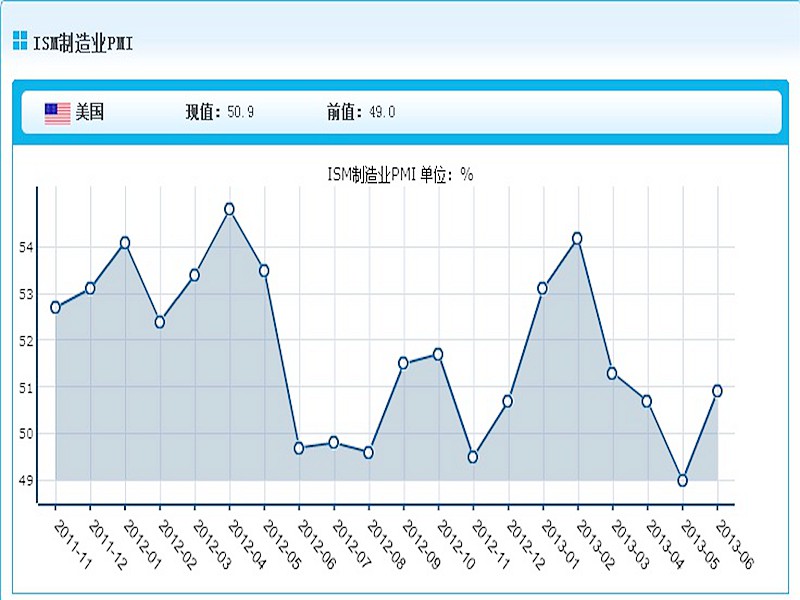800x600 pixels.
Task: Click the United States flag icon
Action: tap(57, 113)
